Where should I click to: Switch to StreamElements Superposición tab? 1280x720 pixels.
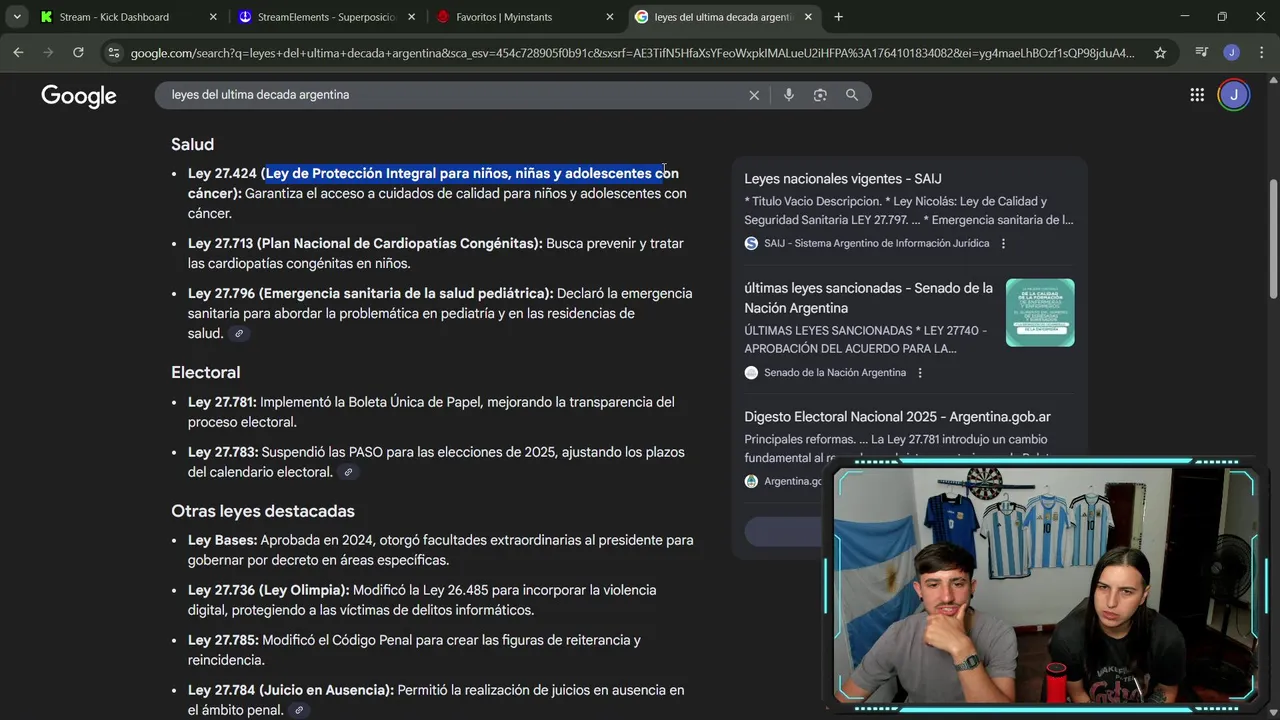tap(326, 17)
